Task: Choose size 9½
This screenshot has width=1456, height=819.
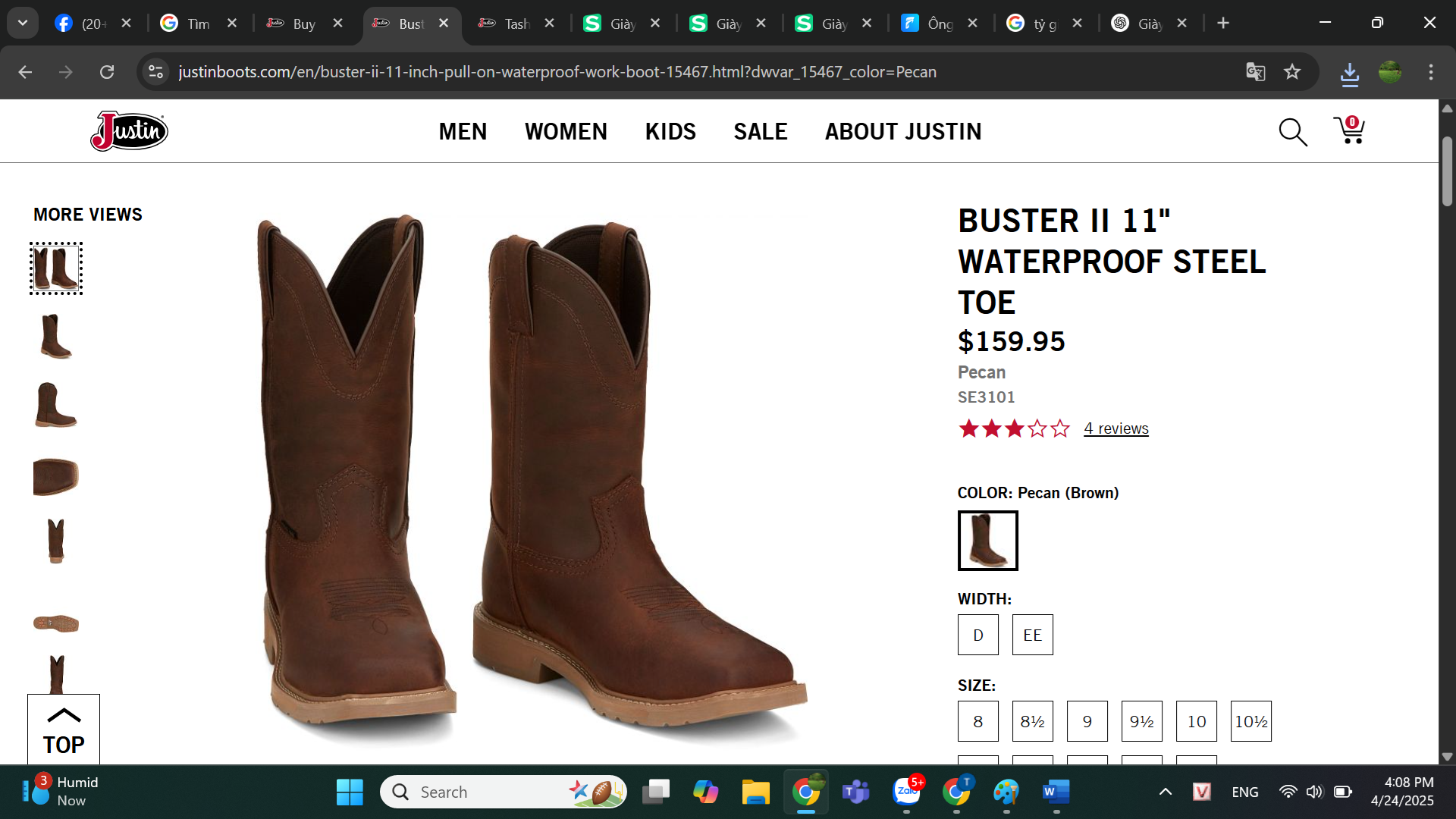Action: point(1141,721)
